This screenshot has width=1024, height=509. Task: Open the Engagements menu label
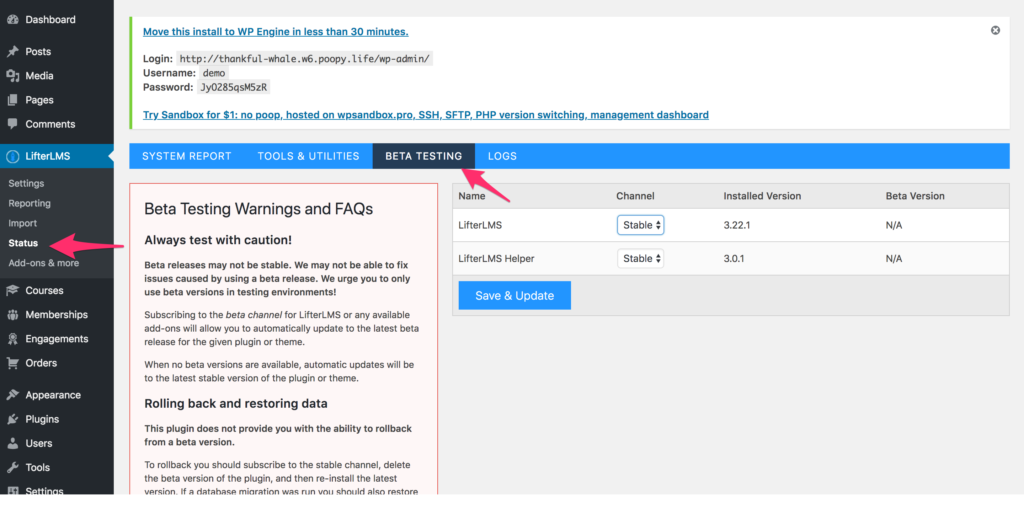(x=57, y=338)
